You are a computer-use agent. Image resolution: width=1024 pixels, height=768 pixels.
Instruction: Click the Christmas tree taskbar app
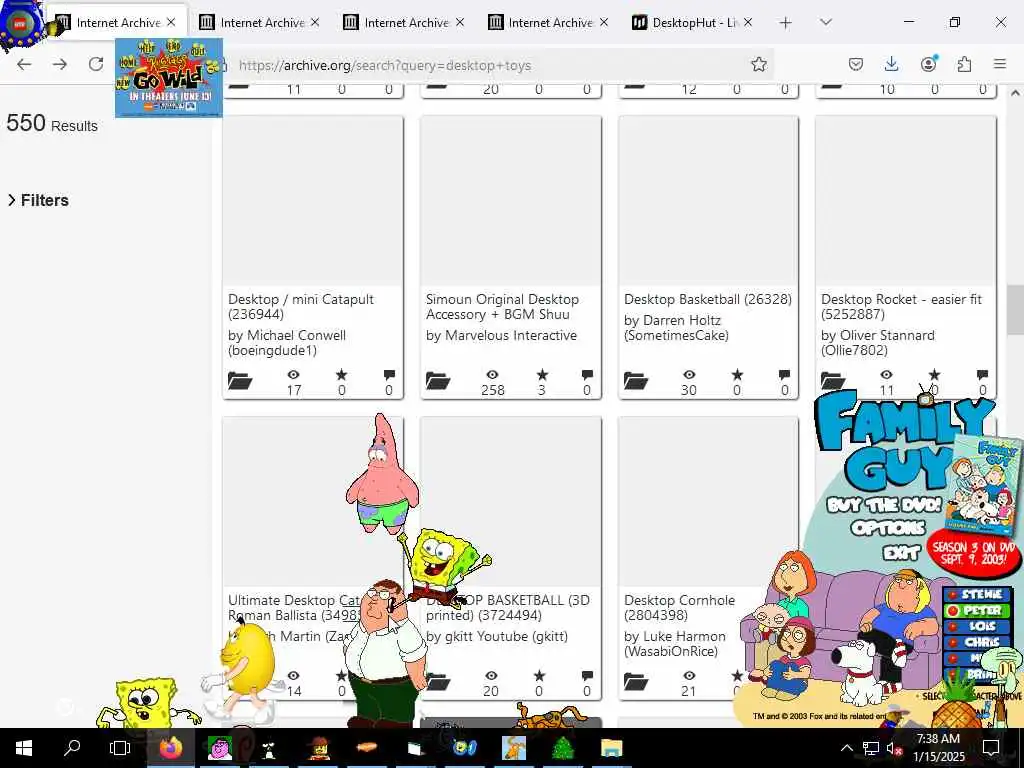pos(563,748)
